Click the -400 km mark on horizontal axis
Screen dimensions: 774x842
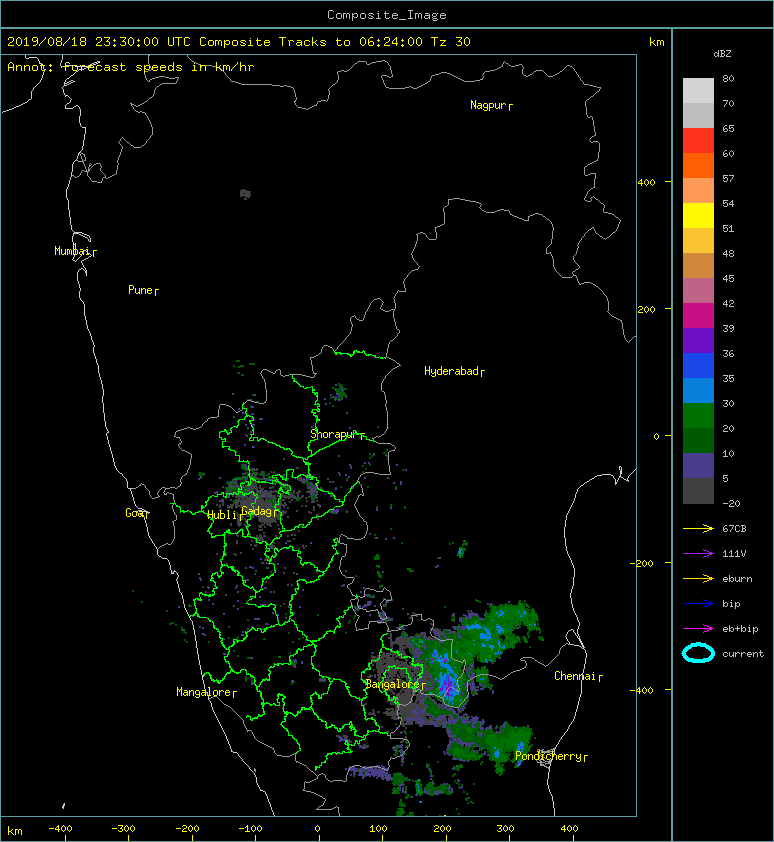pyautogui.click(x=61, y=829)
